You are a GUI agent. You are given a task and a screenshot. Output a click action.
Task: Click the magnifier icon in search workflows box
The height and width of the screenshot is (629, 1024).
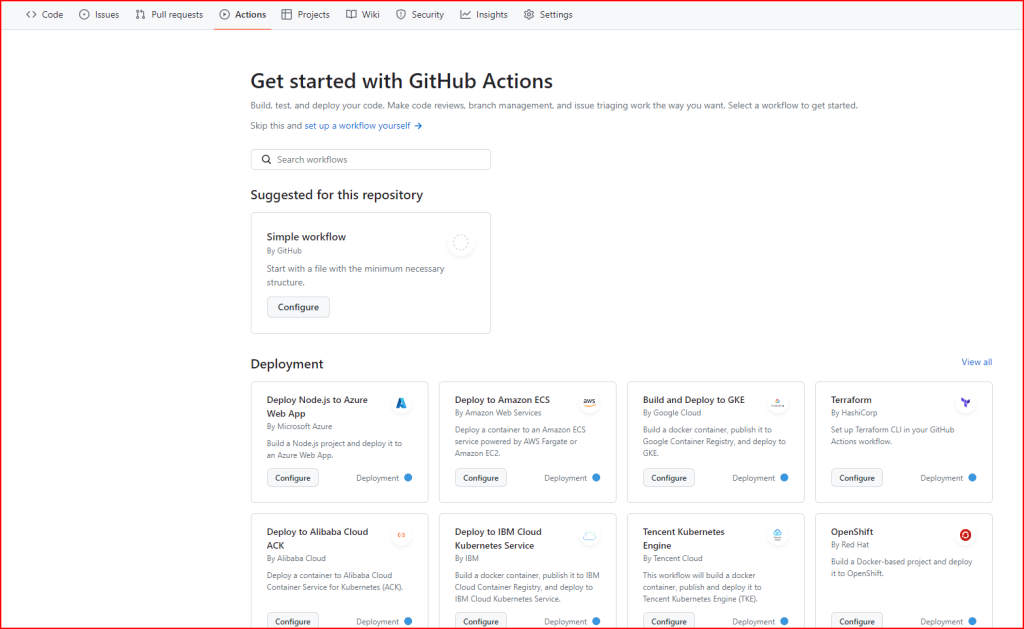tap(266, 159)
